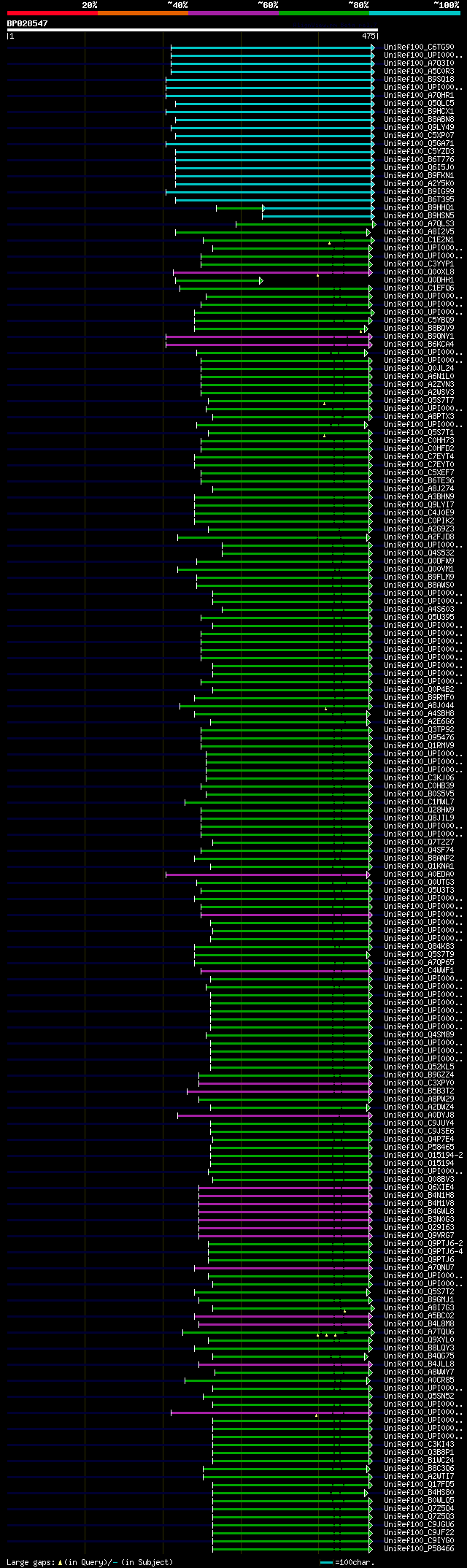Select hit label UniRef100_Q9PTJ6-4
Image resolution: width=467 pixels, height=1568 pixels.
(423, 1252)
